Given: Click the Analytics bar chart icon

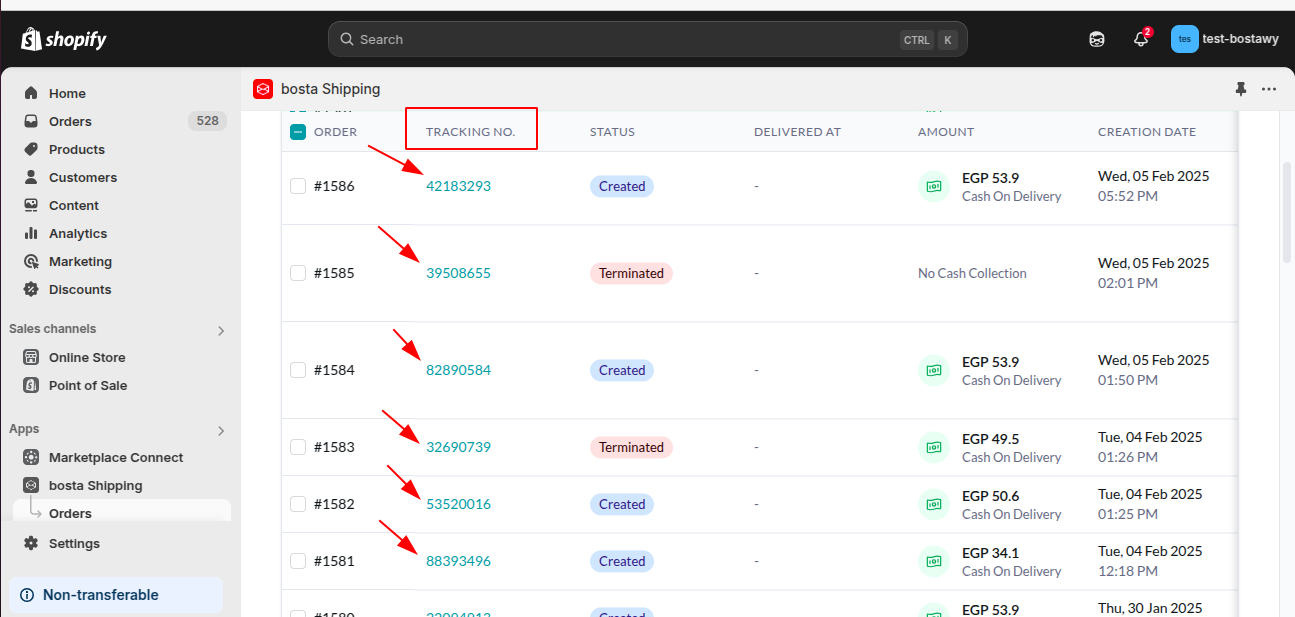Looking at the screenshot, I should [x=31, y=233].
